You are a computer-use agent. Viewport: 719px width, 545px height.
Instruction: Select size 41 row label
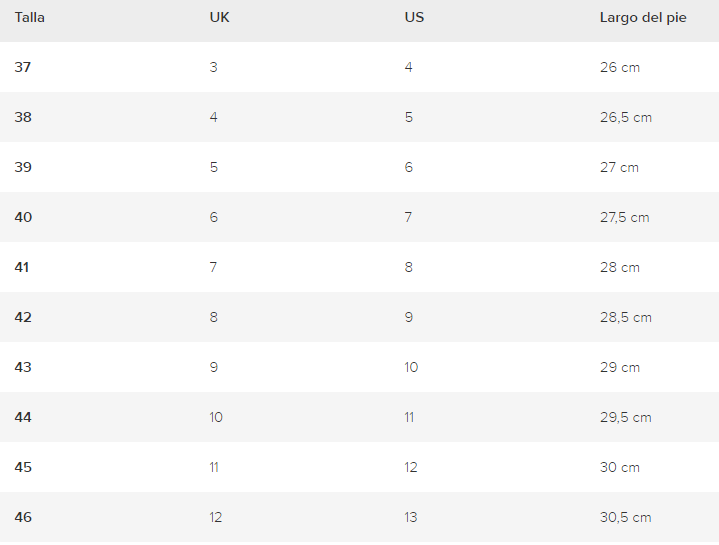point(22,267)
